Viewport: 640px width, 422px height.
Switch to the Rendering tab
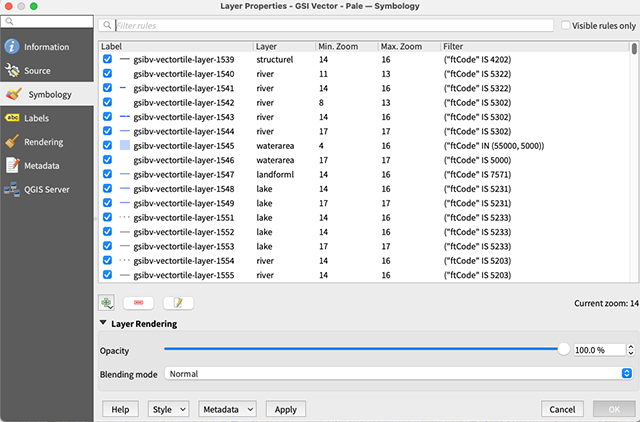(47, 142)
